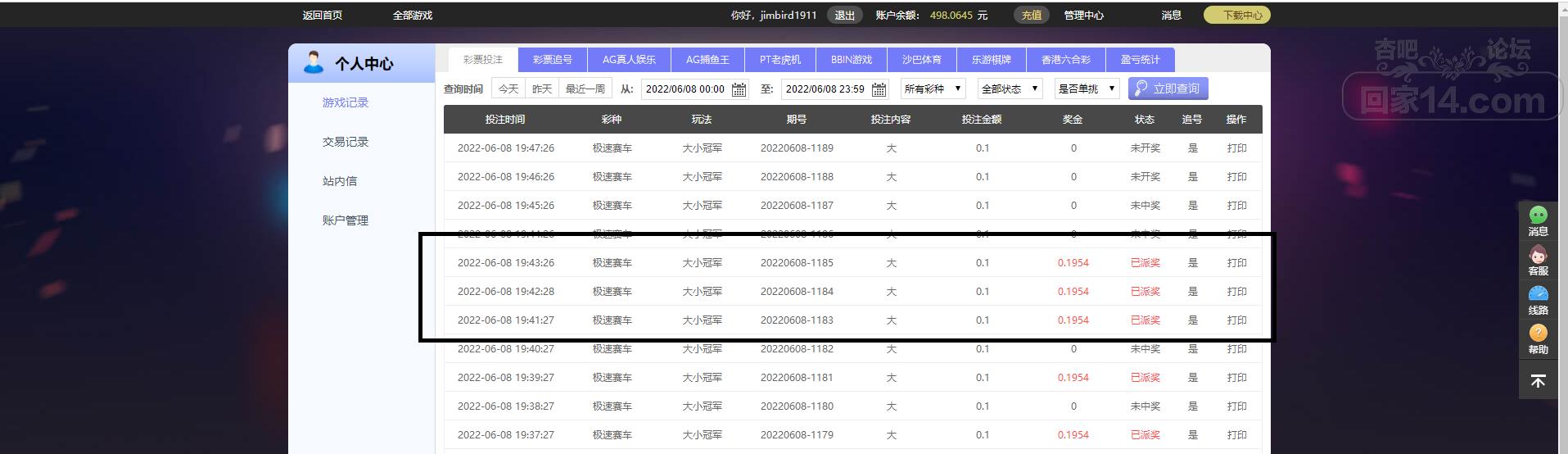Open 游戏记录 in the sidebar
This screenshot has height=454, width=1568.
click(x=346, y=102)
